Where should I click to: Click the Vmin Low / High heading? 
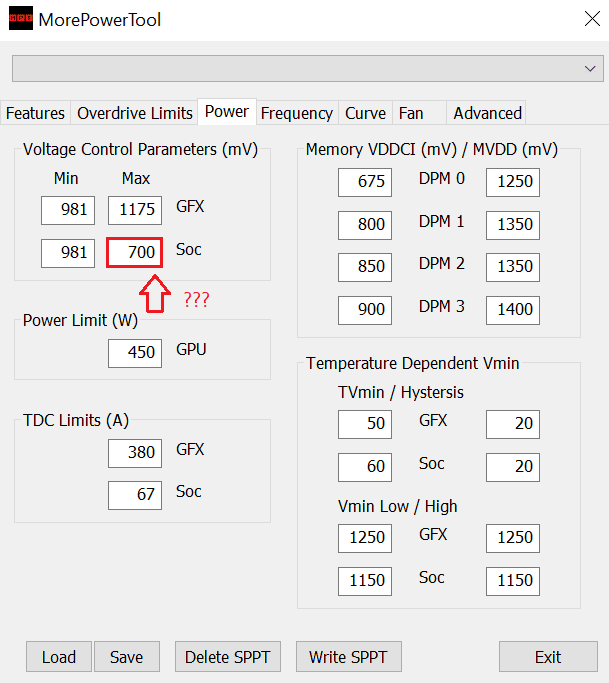[x=398, y=507]
